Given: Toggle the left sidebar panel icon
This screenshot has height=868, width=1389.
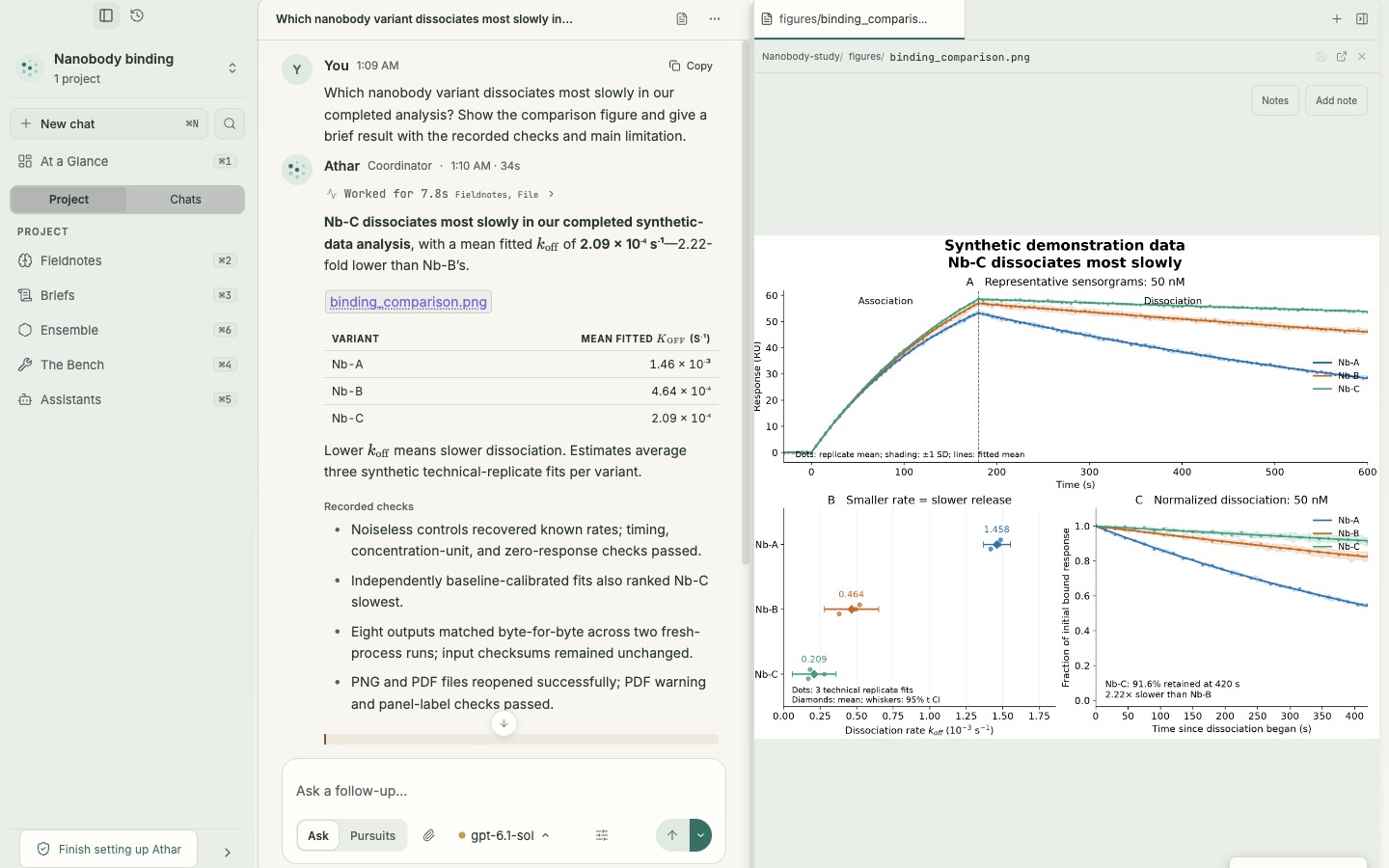Looking at the screenshot, I should 106,15.
